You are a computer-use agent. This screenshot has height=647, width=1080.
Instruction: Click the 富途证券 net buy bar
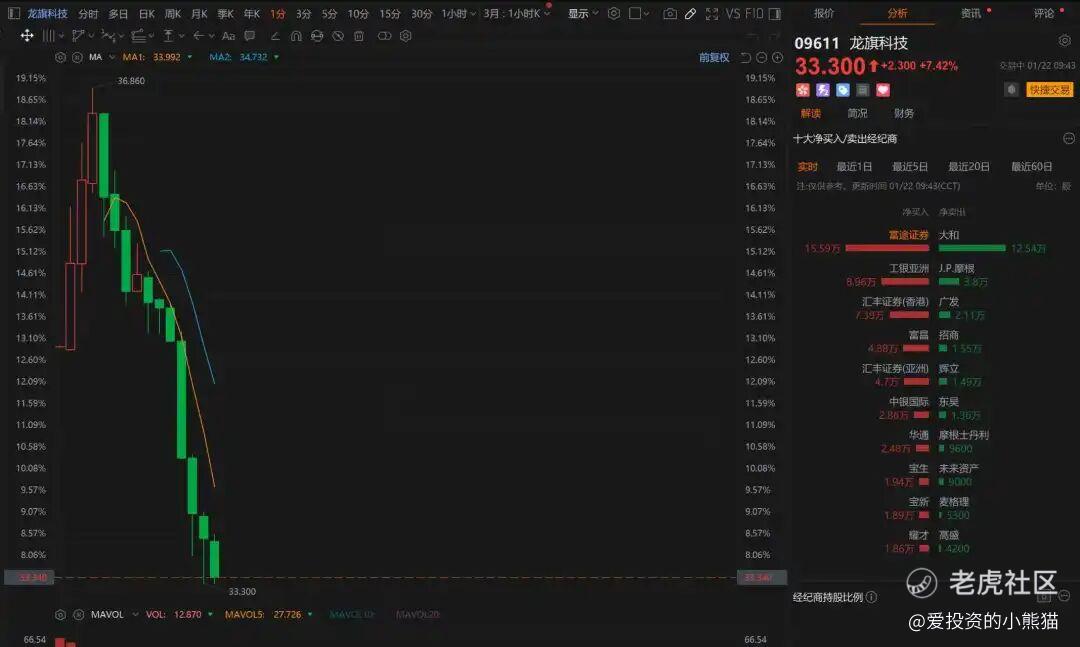[887, 248]
